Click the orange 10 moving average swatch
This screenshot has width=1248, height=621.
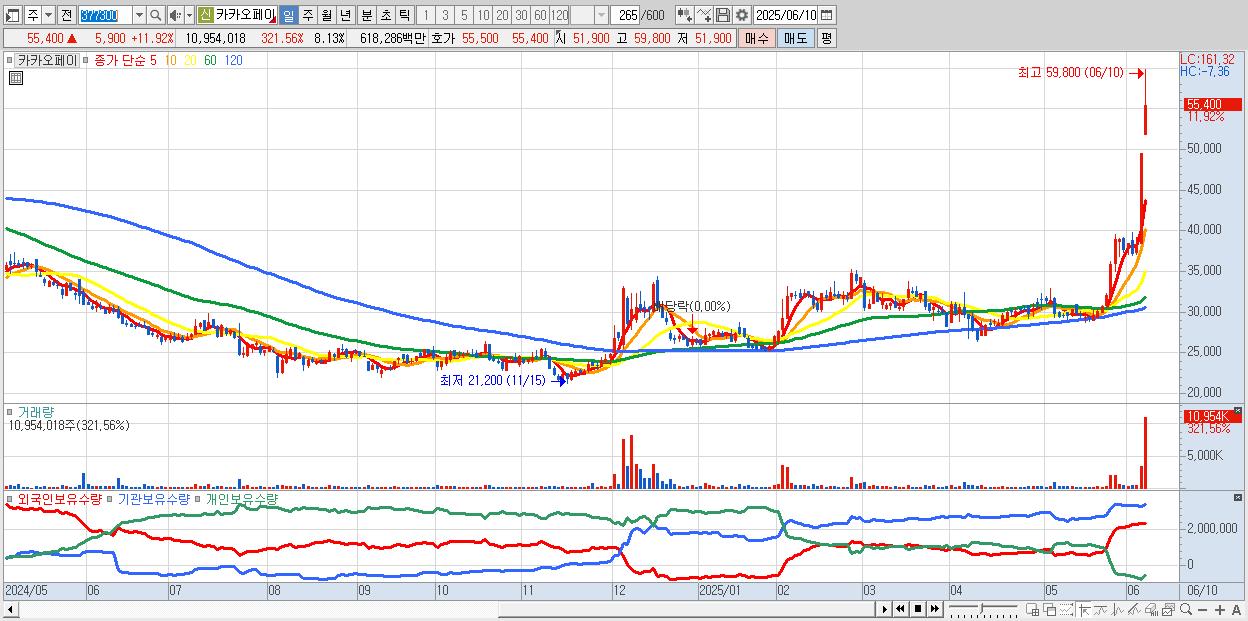[171, 60]
